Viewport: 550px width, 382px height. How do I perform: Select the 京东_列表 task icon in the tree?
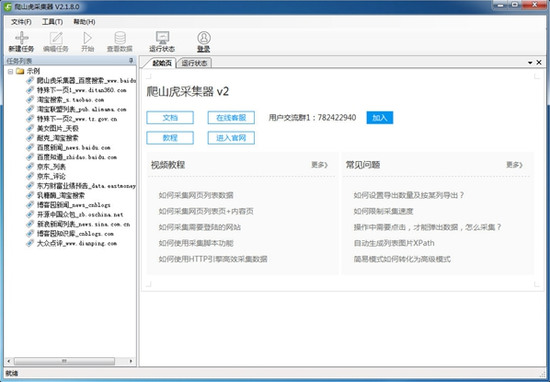coord(31,167)
